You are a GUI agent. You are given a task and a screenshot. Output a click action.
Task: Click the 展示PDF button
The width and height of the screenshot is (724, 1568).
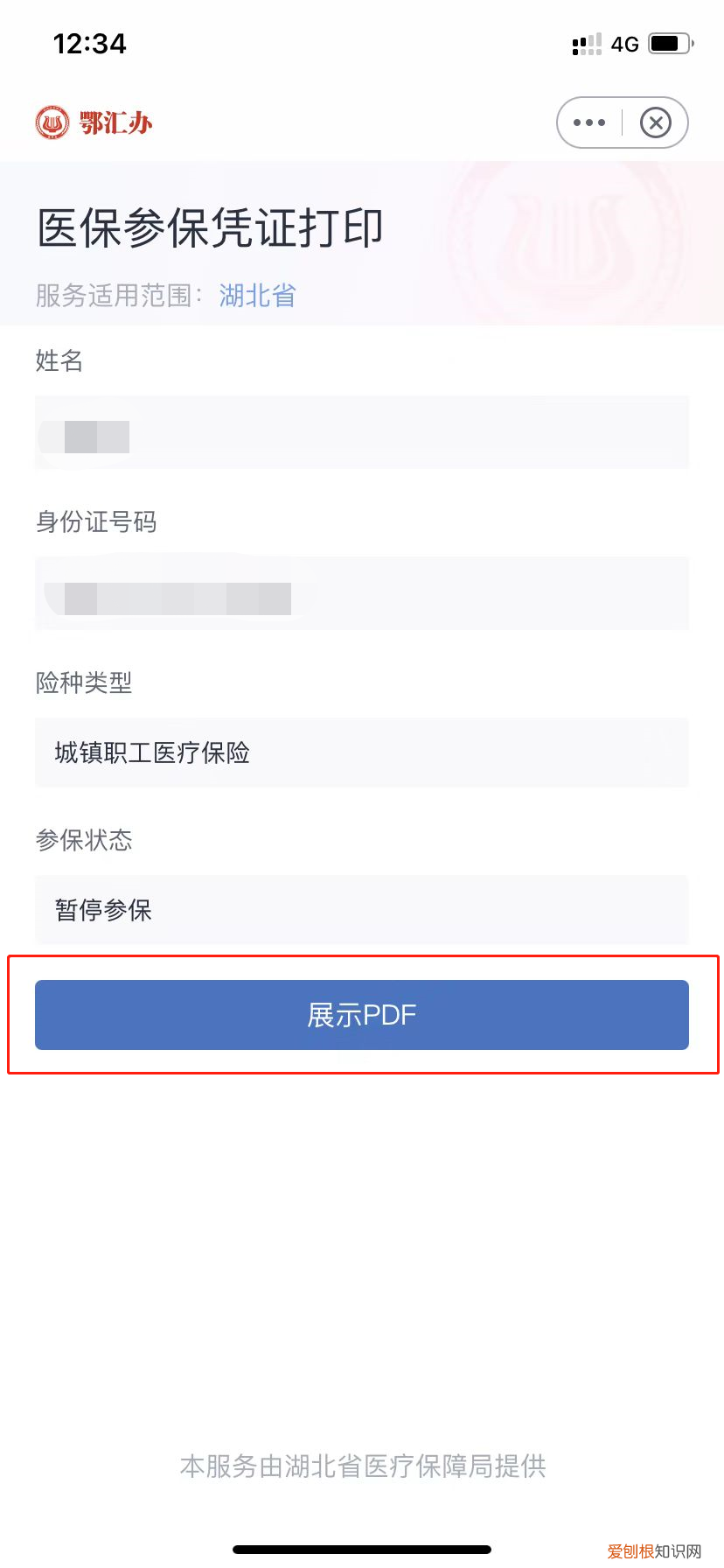coord(361,1015)
